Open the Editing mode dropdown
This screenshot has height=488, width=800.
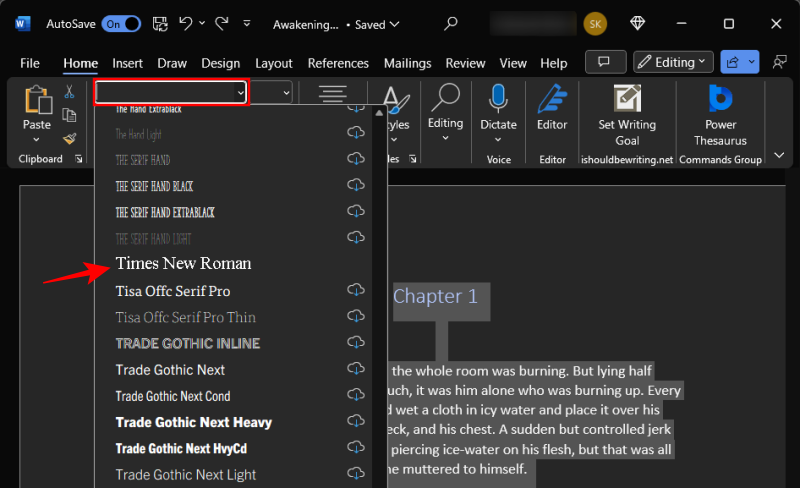(673, 62)
